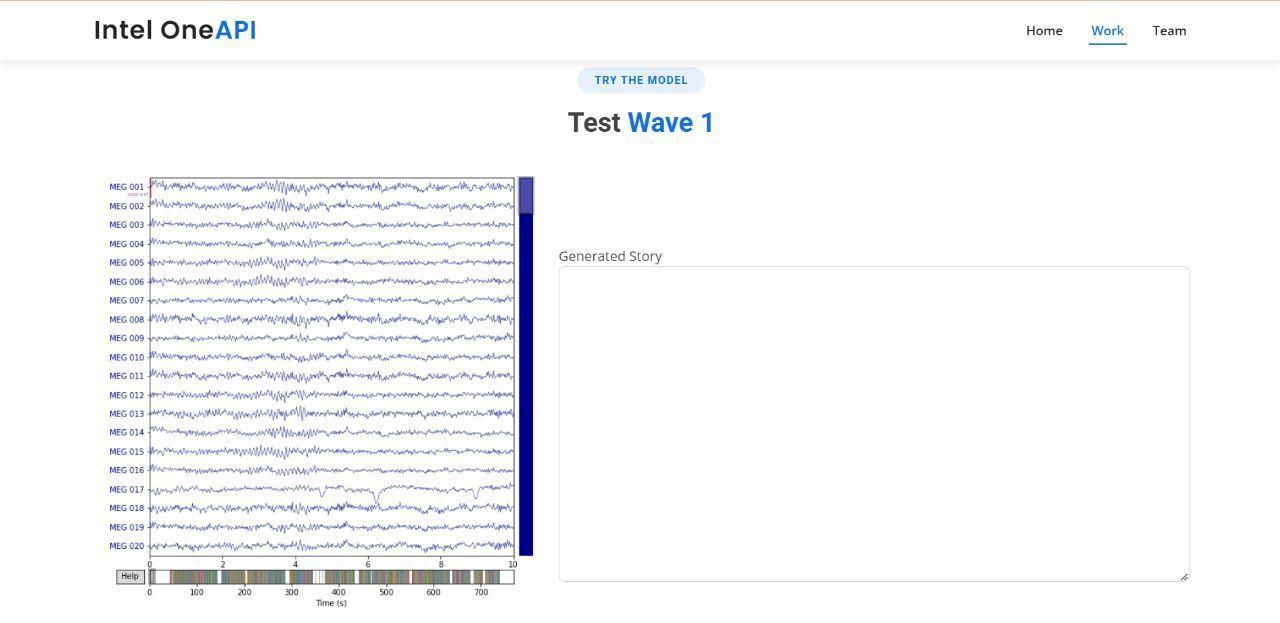Screen dimensions: 1280x623
Task: Click inside the Generated Story text area
Action: click(x=873, y=423)
